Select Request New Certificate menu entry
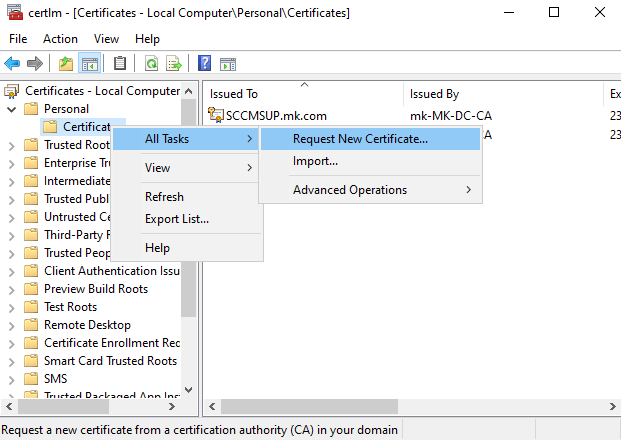The image size is (621, 440). (360, 139)
